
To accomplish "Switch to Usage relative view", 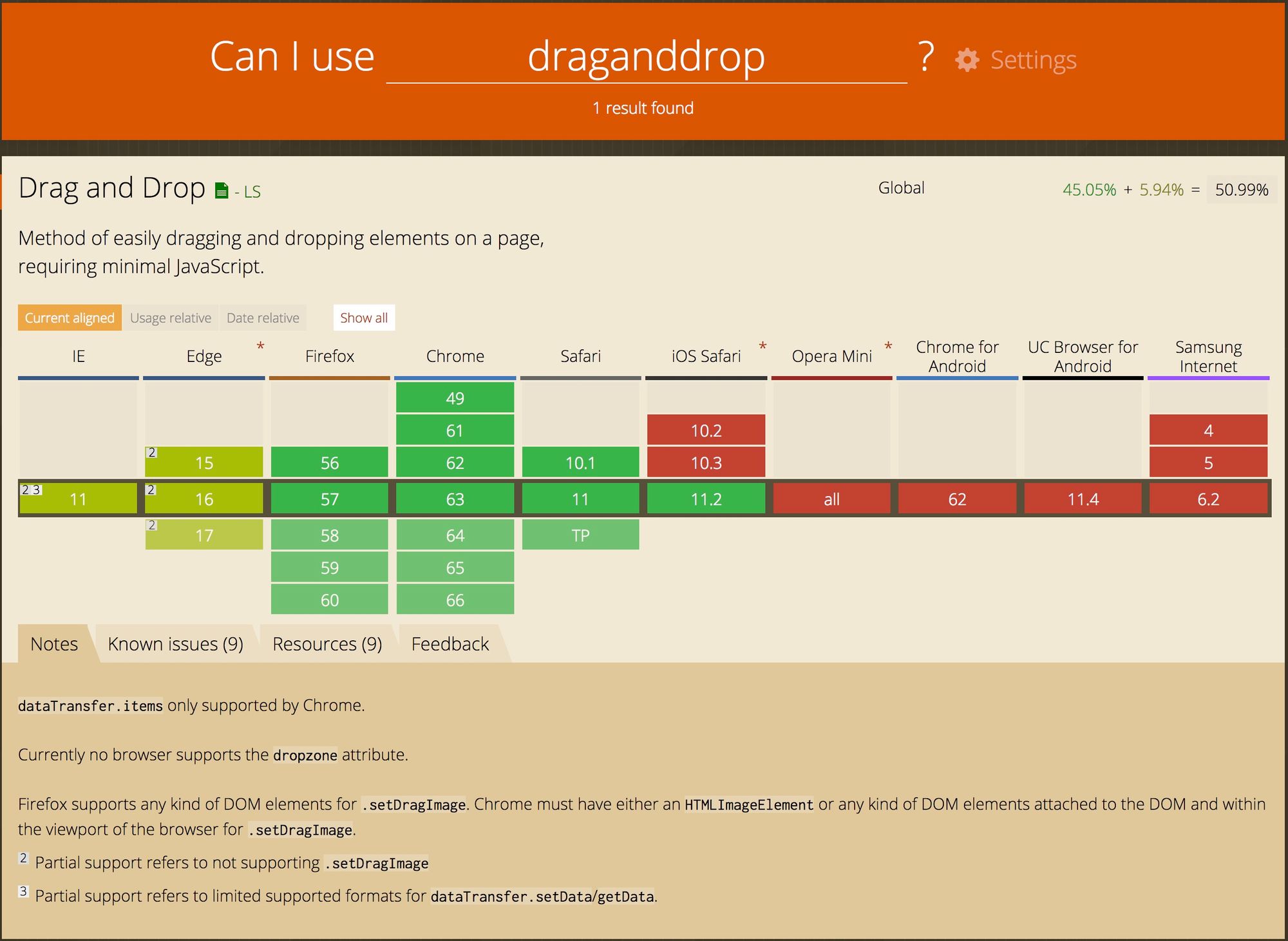I will pyautogui.click(x=170, y=318).
